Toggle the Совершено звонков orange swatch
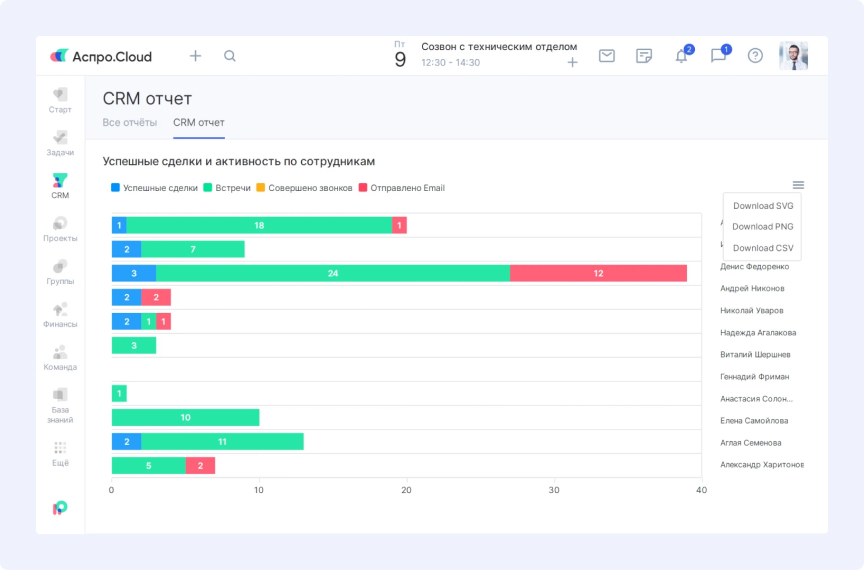This screenshot has height=570, width=864. [261, 188]
